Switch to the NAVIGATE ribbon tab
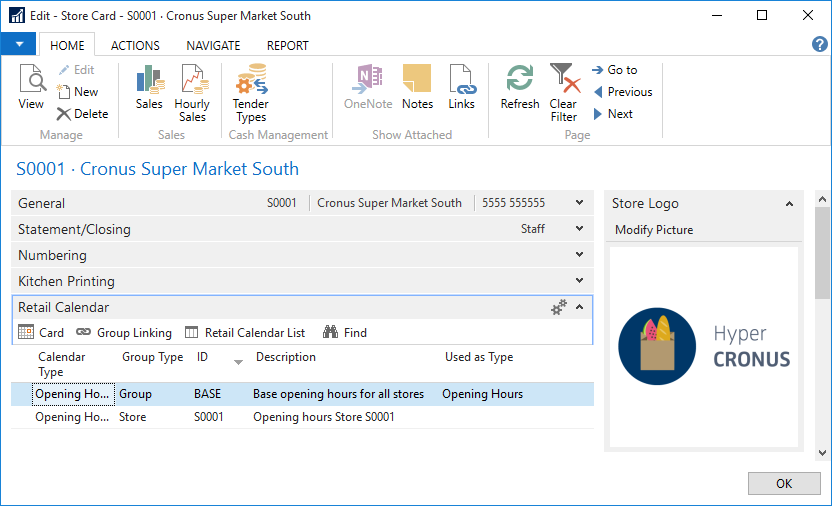This screenshot has width=832, height=506. coord(213,45)
